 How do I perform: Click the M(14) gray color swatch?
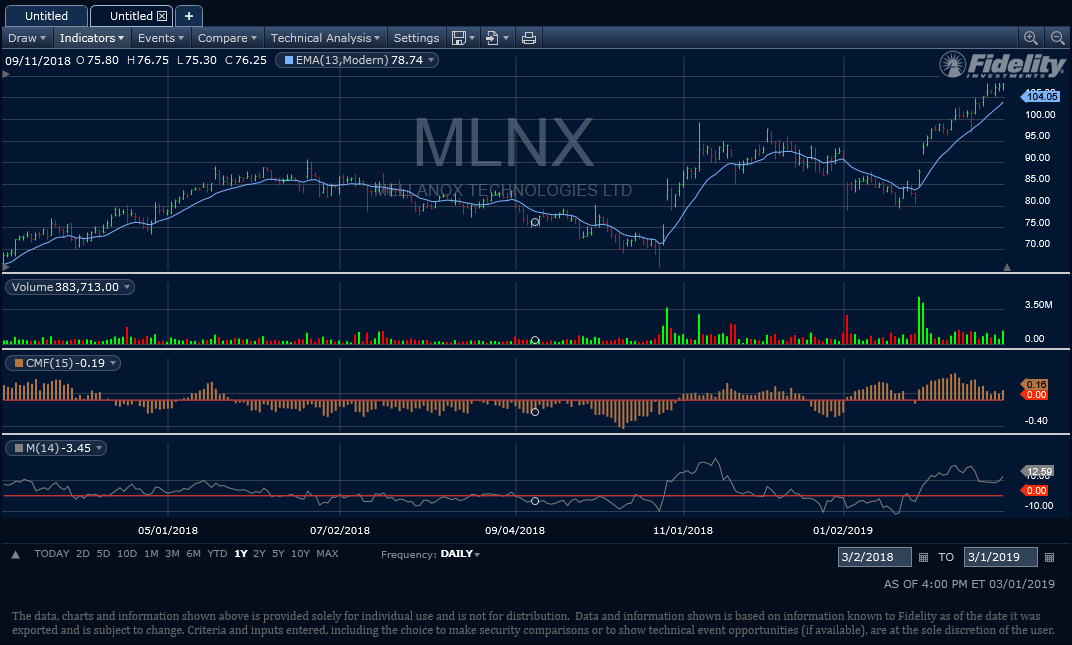[19, 448]
